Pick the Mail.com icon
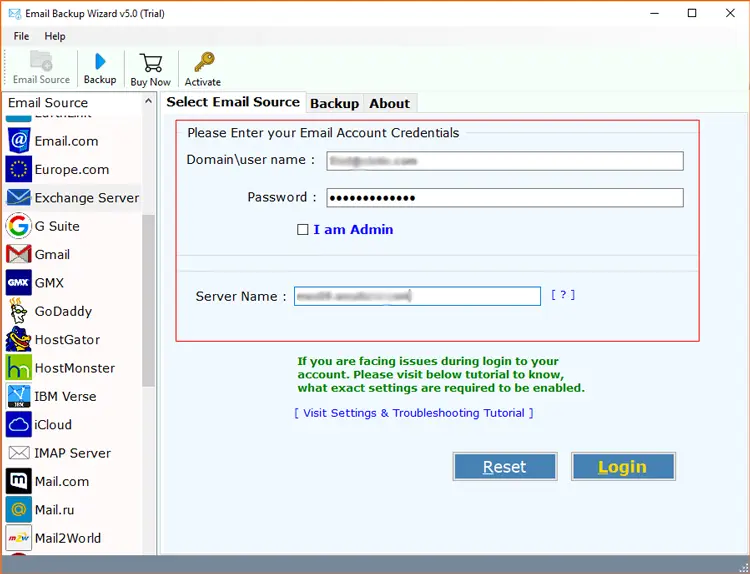 tap(19, 481)
